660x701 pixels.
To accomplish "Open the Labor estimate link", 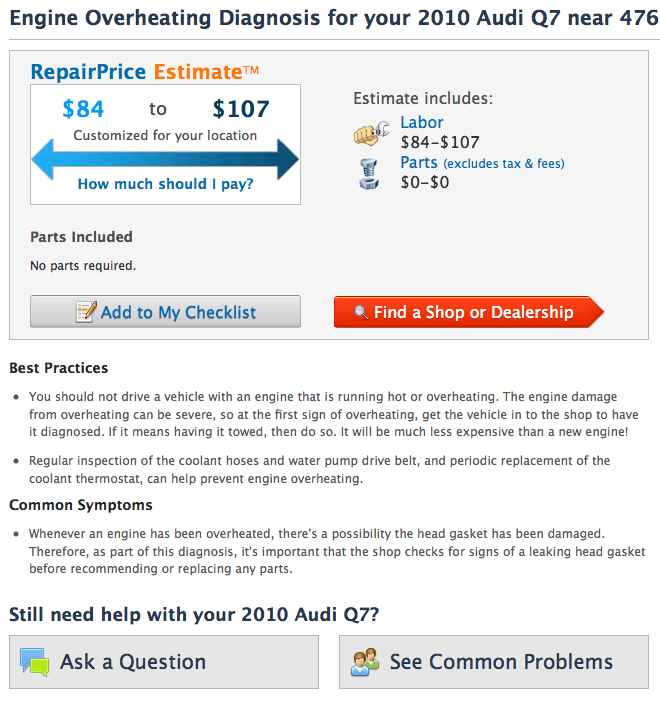I will [x=421, y=122].
